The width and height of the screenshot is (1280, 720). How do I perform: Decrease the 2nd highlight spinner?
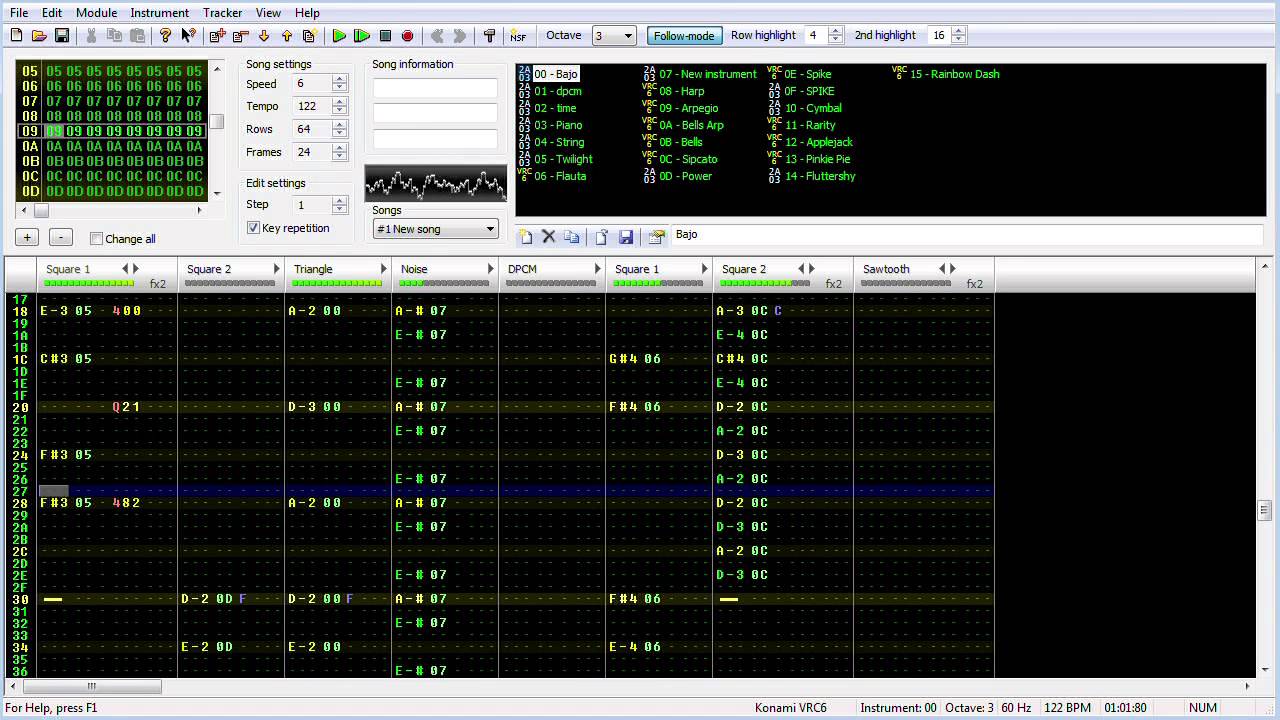959,40
